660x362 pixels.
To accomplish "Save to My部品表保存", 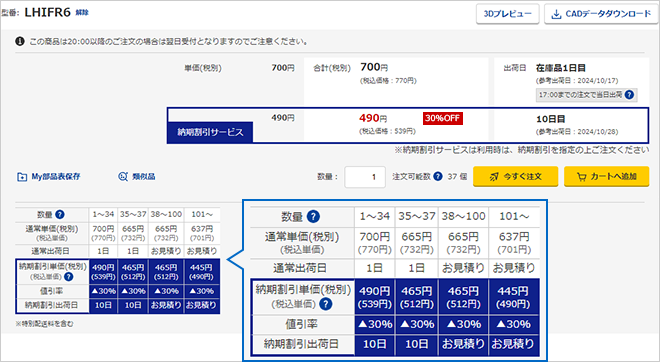I will [49, 177].
